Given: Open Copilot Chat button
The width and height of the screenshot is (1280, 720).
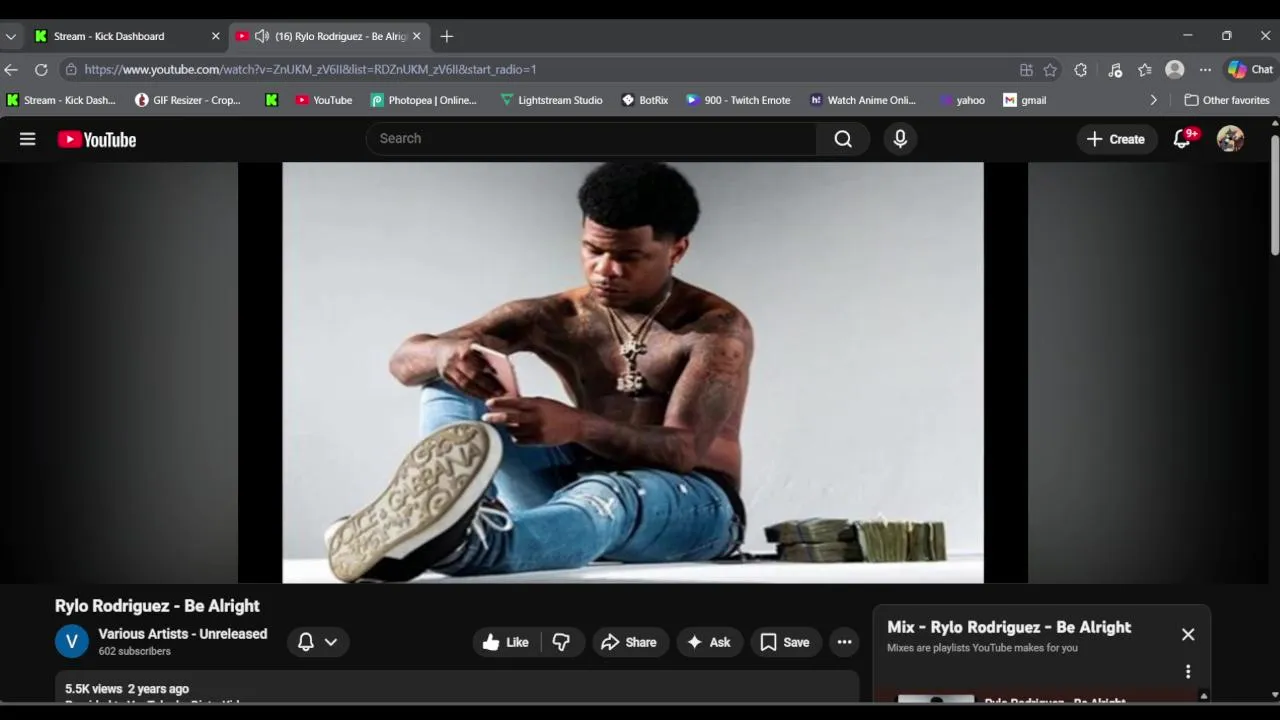Looking at the screenshot, I should [1251, 70].
